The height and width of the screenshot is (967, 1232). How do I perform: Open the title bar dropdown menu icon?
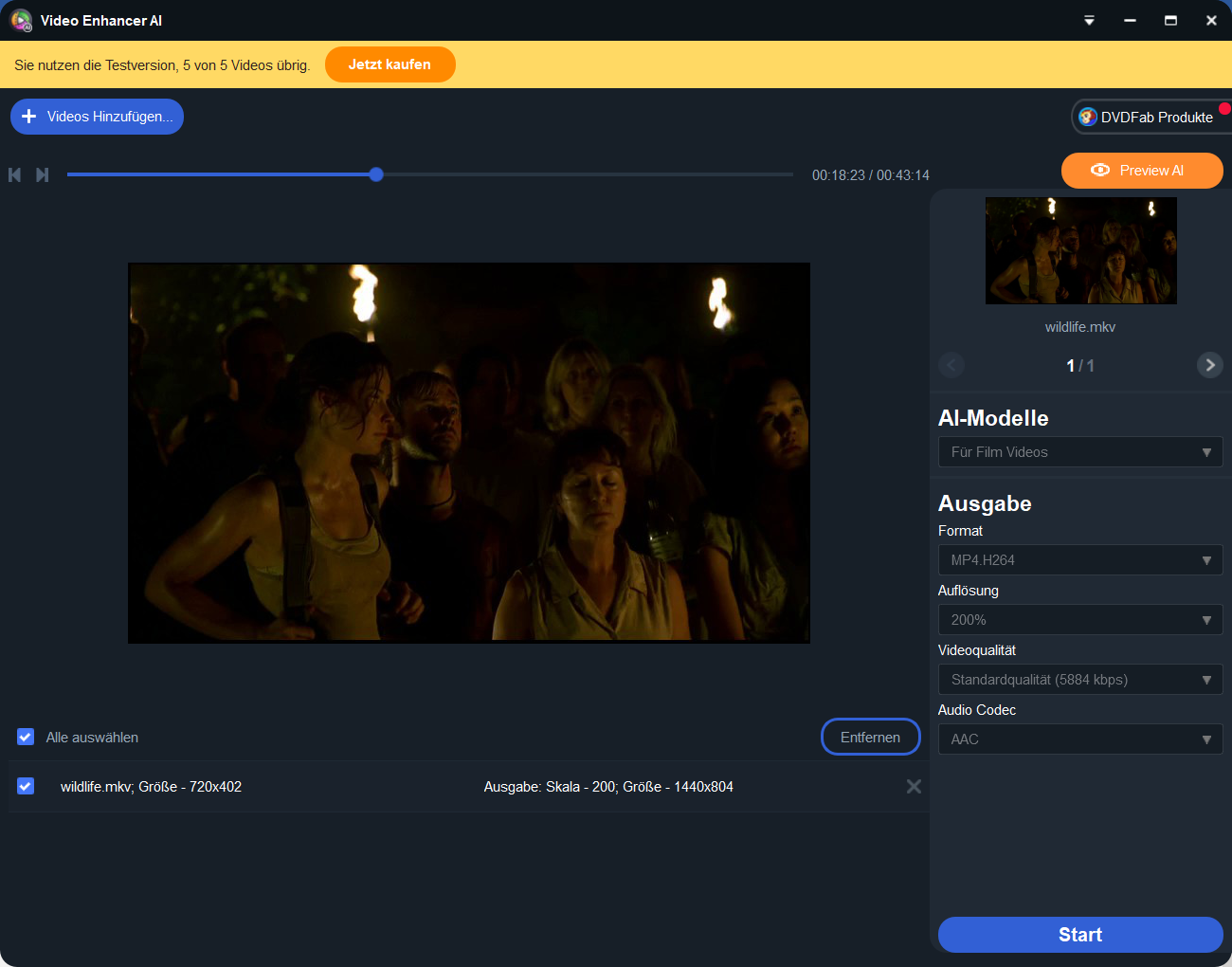pos(1089,21)
